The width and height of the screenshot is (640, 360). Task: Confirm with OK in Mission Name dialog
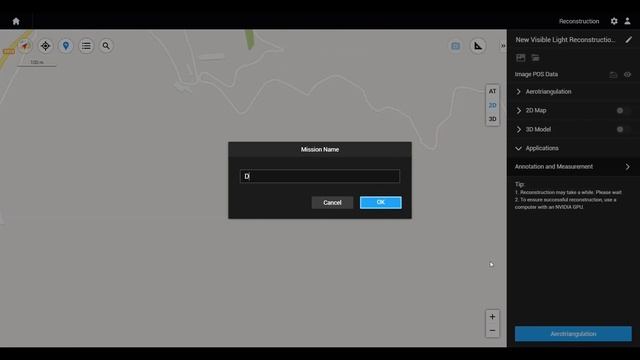pos(380,202)
